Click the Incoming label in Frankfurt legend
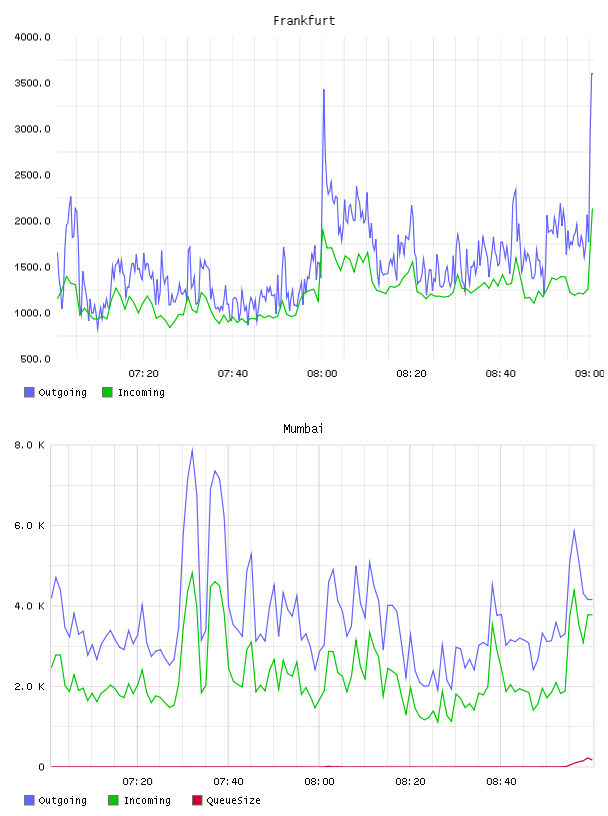Viewport: 608px width, 816px height. (141, 392)
